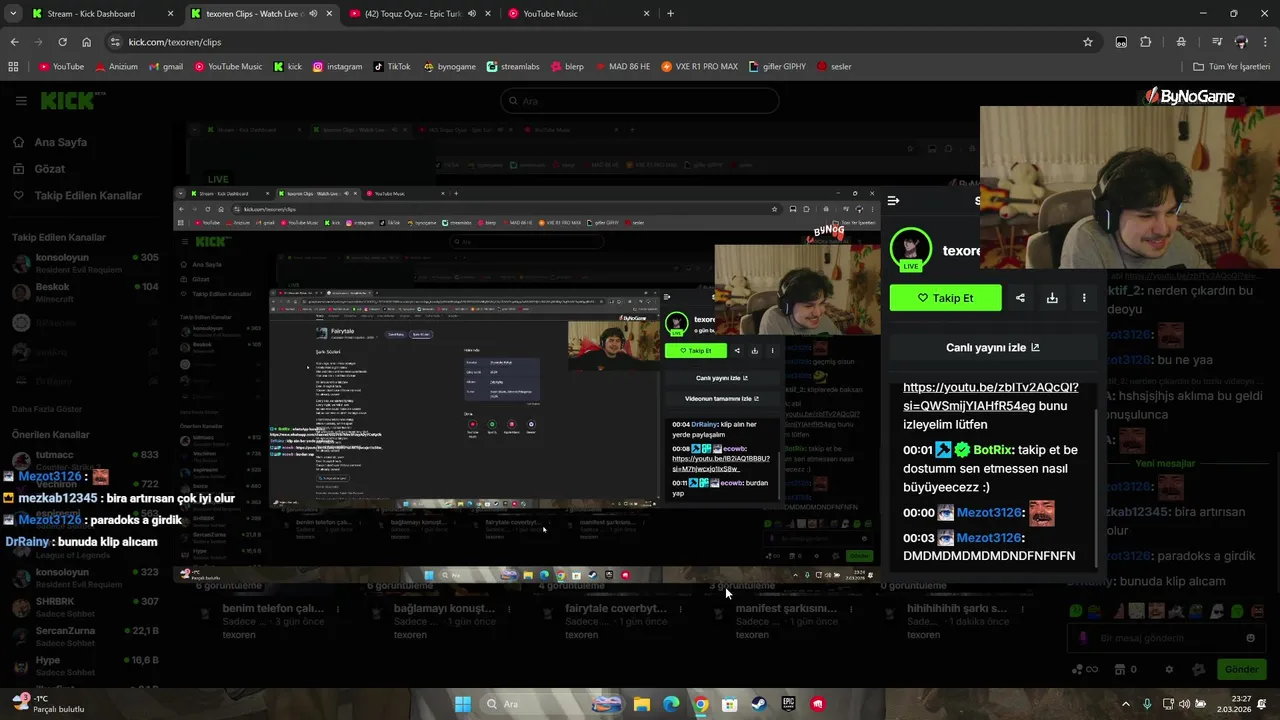Open Microsoft Store from taskbar
Screen dimensions: 1280x720
730,704
